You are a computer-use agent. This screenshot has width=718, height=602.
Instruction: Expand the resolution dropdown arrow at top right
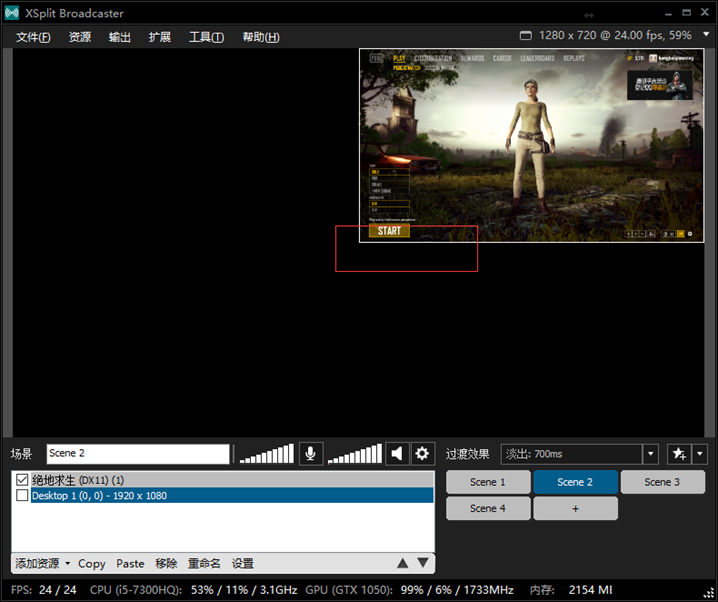(x=706, y=35)
